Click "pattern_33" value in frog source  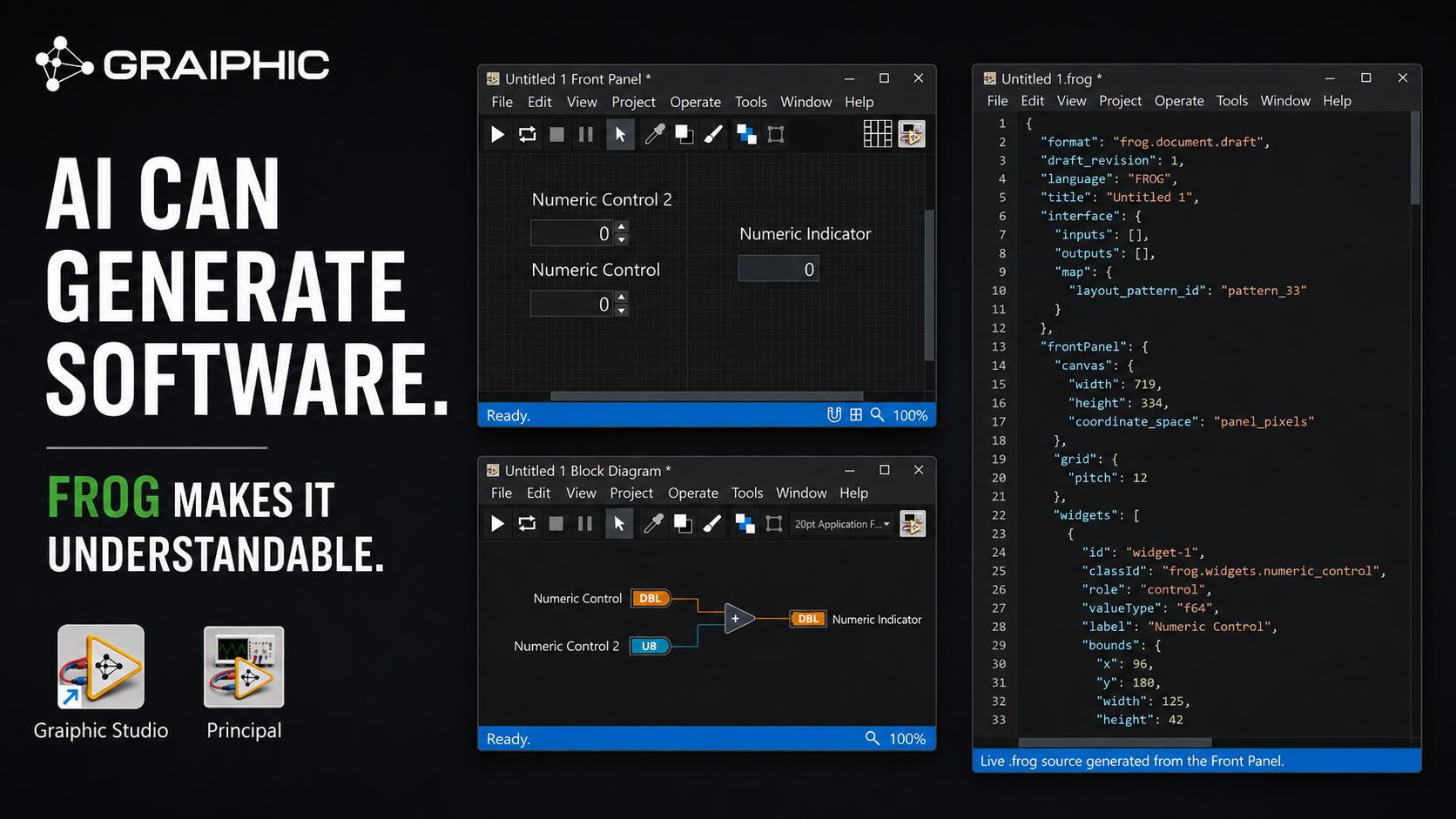pos(1264,291)
